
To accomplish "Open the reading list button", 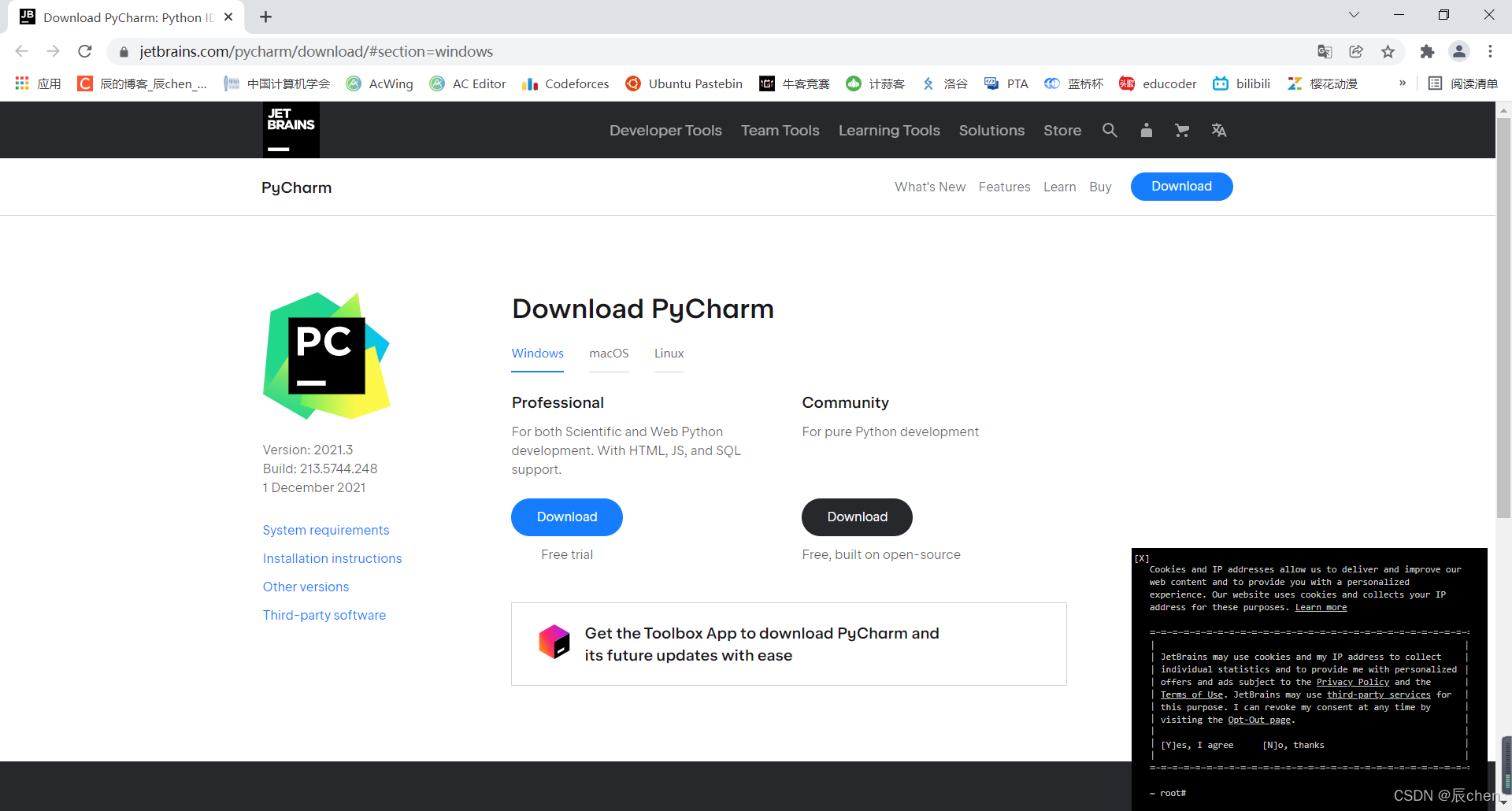I will [1462, 83].
